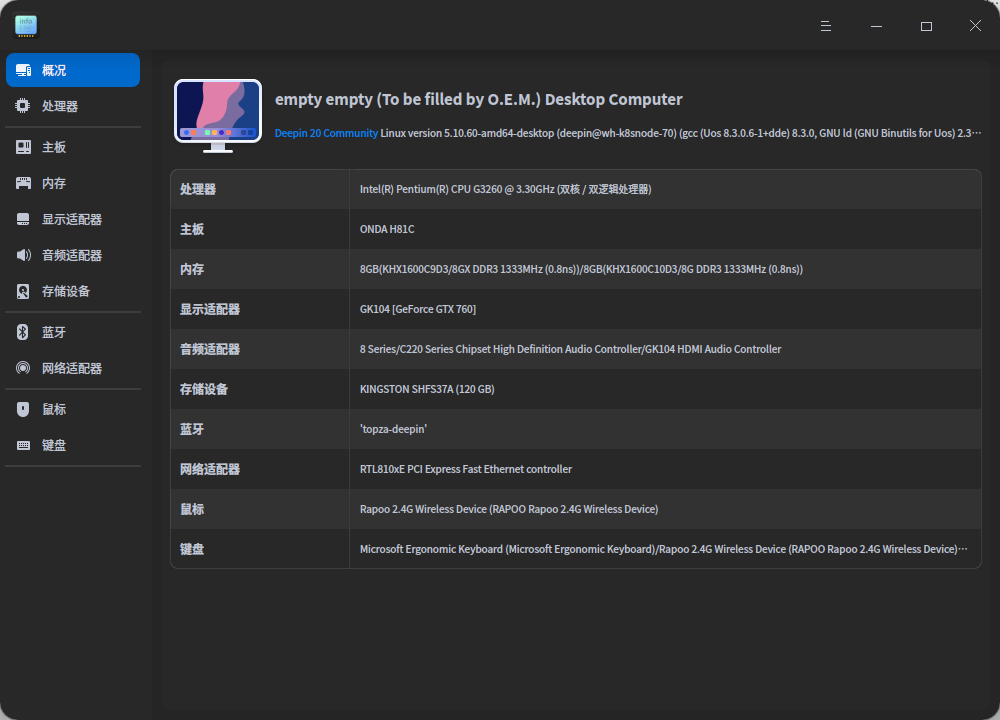The image size is (1000, 720).
Task: Open the 键盘 keyboard sidebar icon
Action: point(22,444)
